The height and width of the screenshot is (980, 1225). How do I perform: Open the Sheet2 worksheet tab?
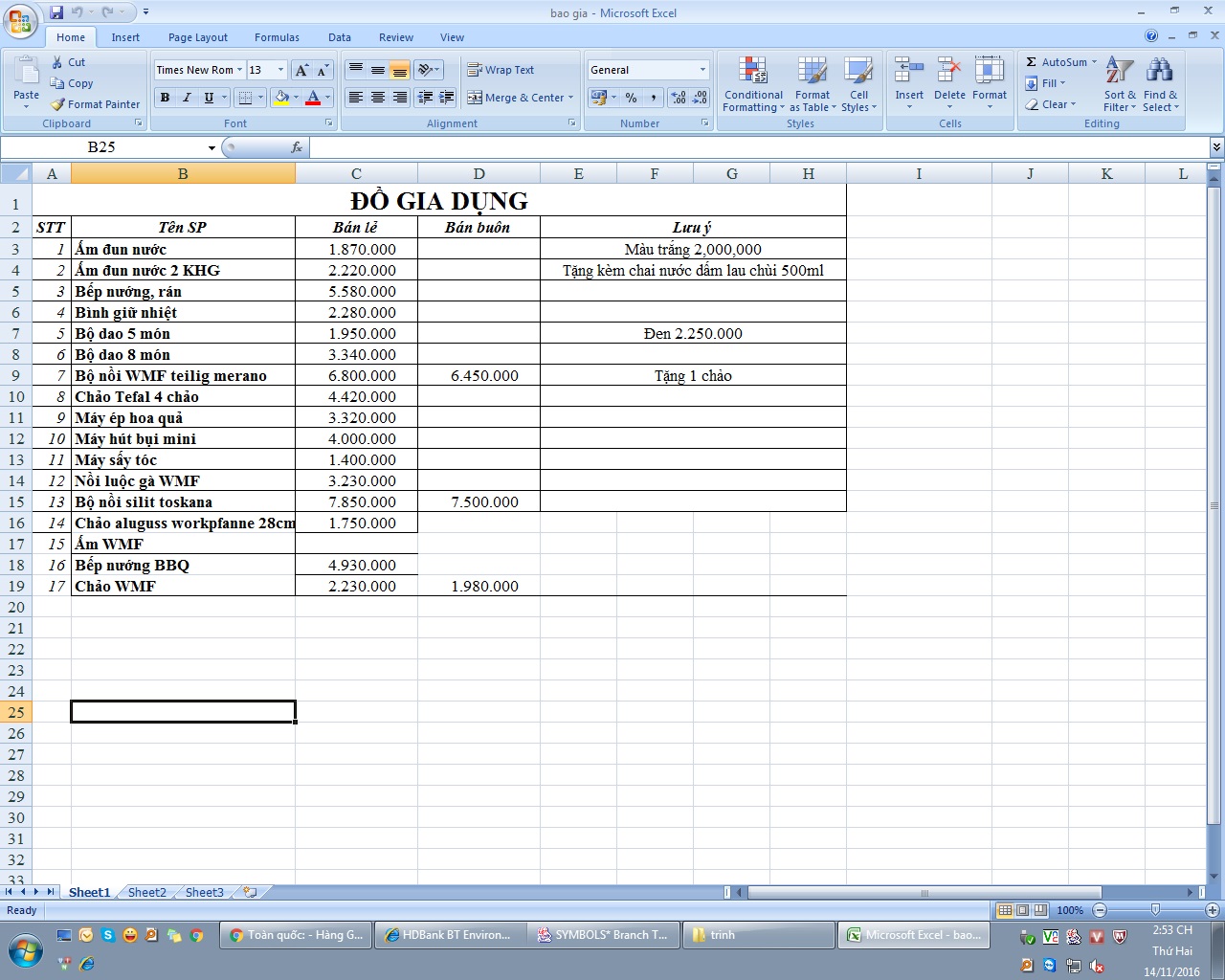pyautogui.click(x=147, y=892)
